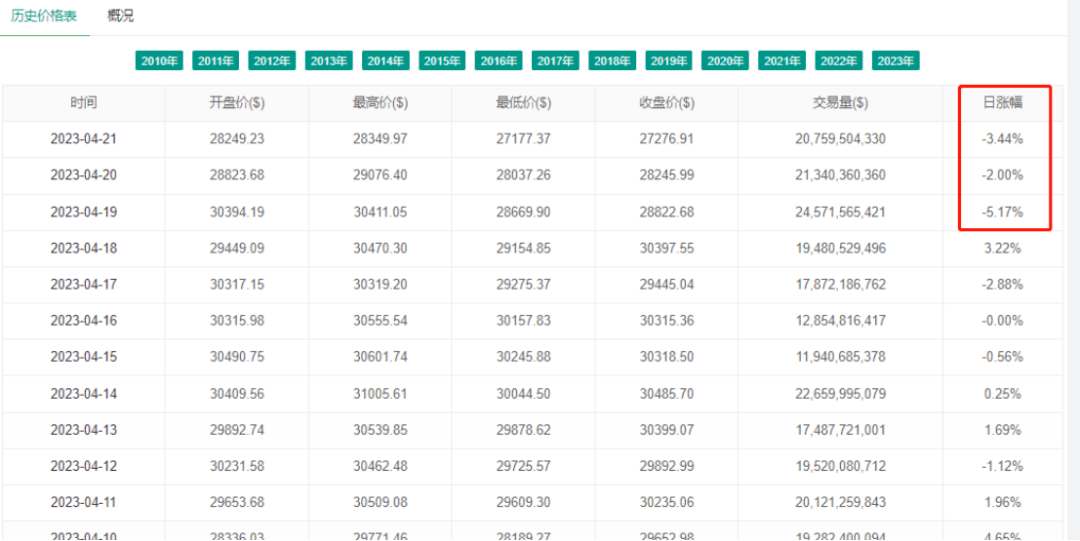Click the 收盘价($) column header
The height and width of the screenshot is (541, 1080).
(667, 103)
